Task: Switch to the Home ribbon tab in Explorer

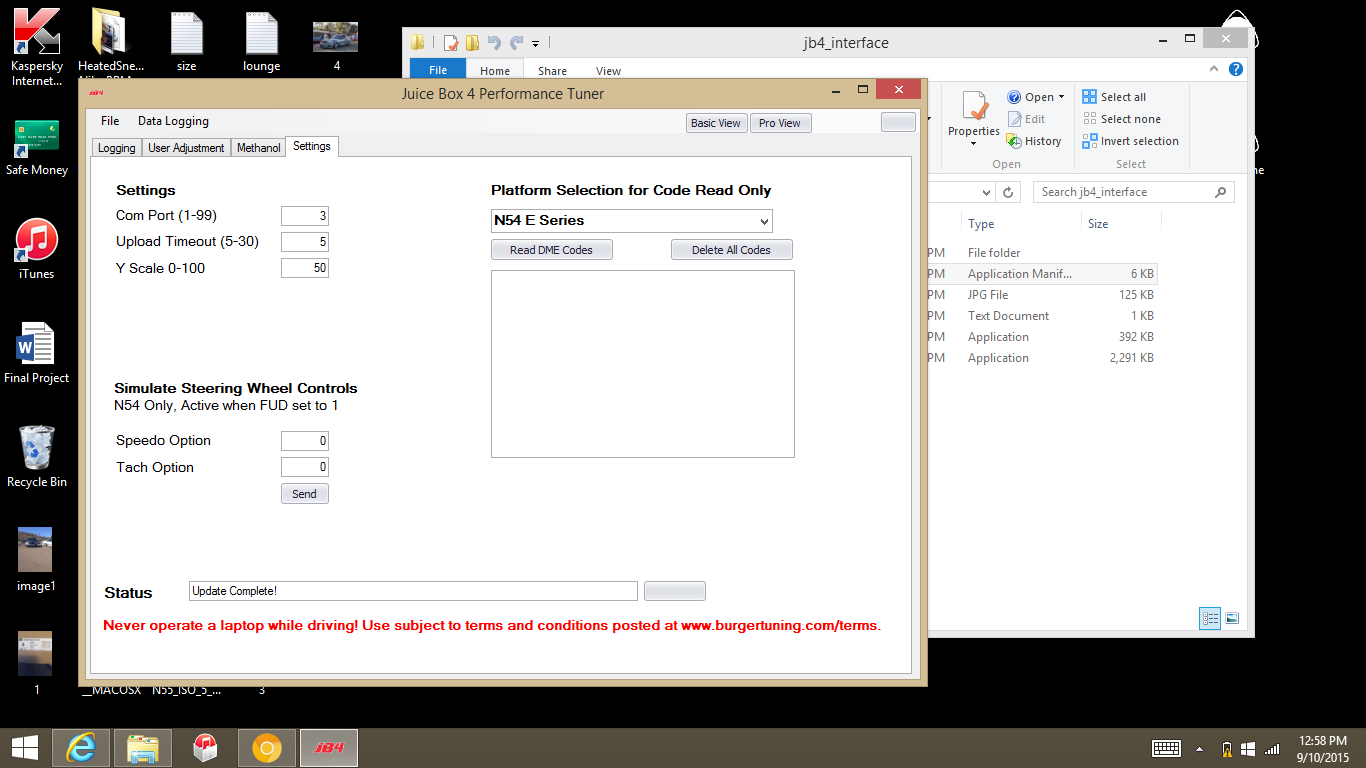Action: click(x=495, y=71)
